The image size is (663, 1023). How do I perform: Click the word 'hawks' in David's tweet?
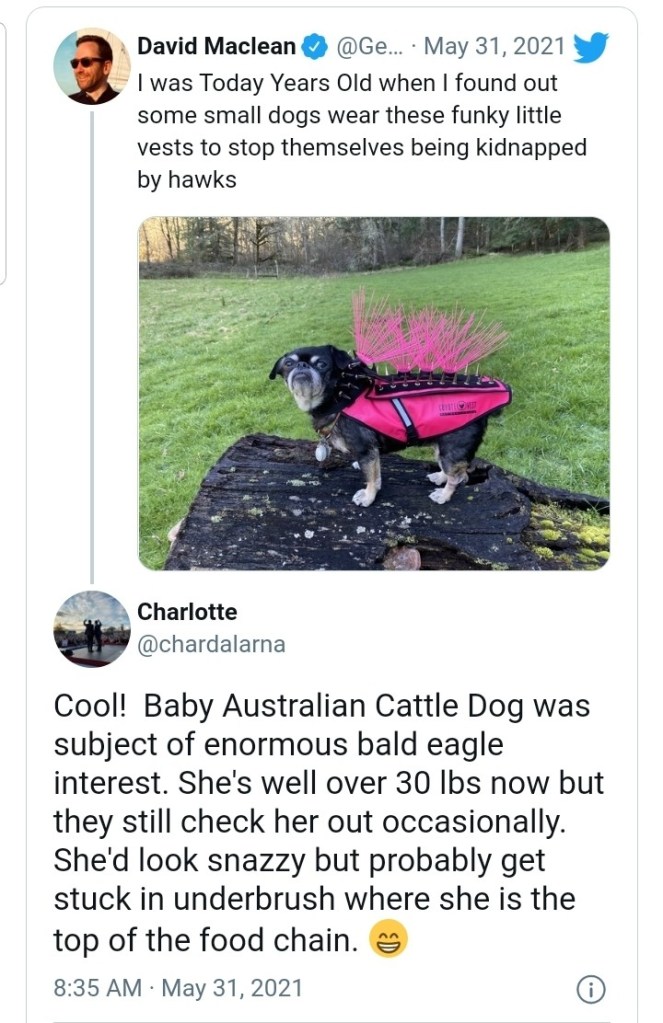(202, 179)
